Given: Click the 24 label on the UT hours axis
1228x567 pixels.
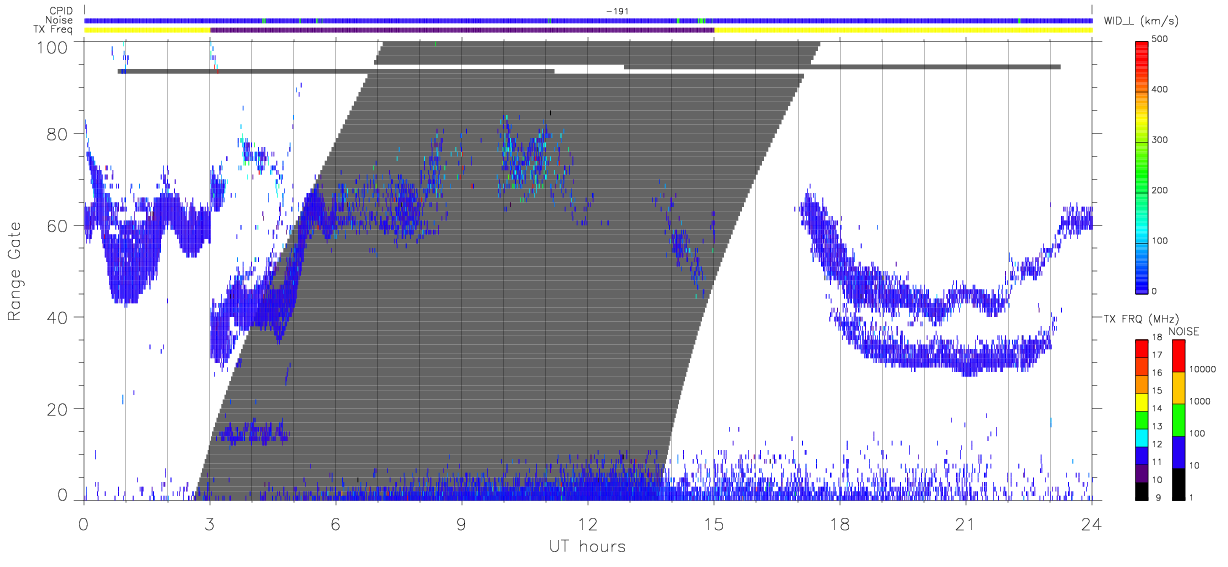Looking at the screenshot, I should [1091, 523].
